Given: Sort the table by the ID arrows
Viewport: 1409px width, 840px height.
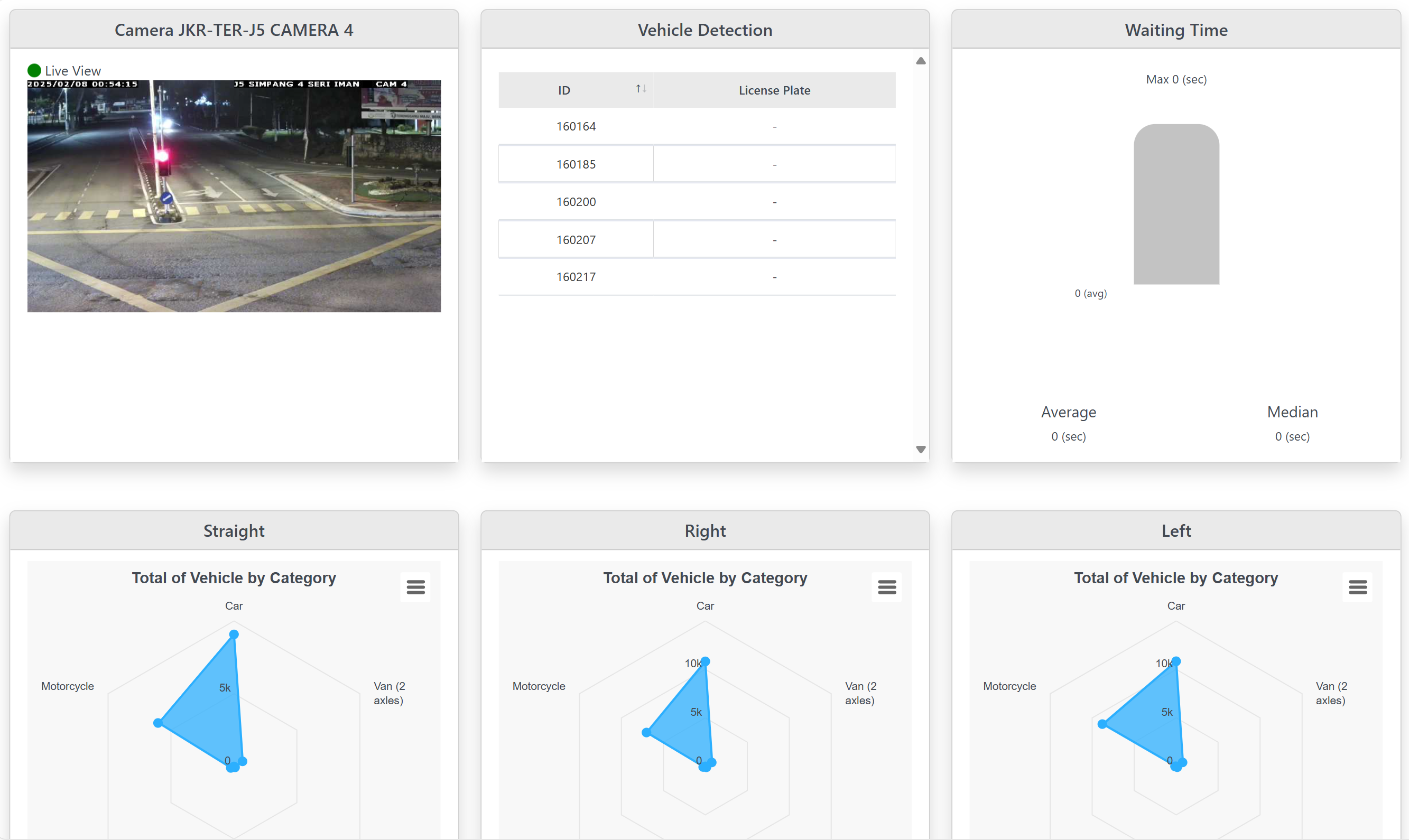Looking at the screenshot, I should pos(640,89).
